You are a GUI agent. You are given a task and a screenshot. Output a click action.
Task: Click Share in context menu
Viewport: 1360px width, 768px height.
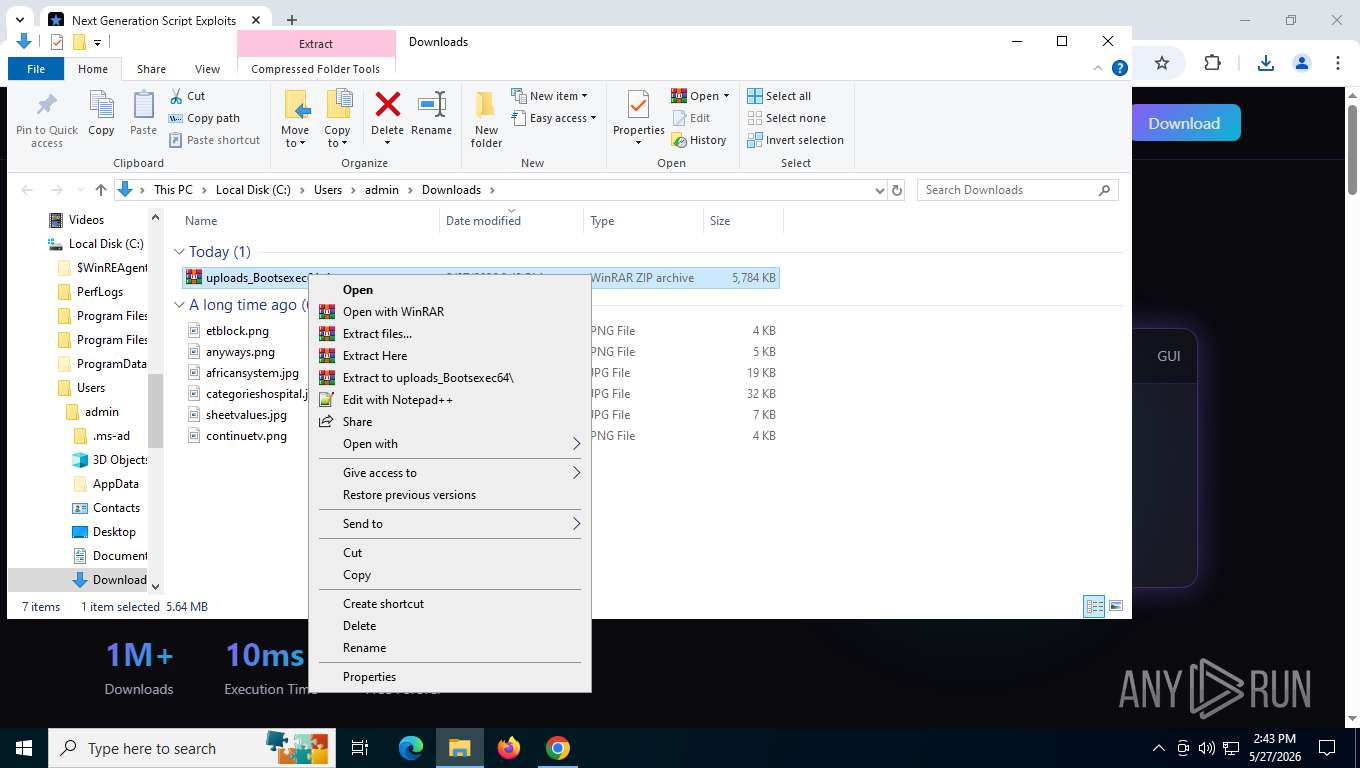449,422
